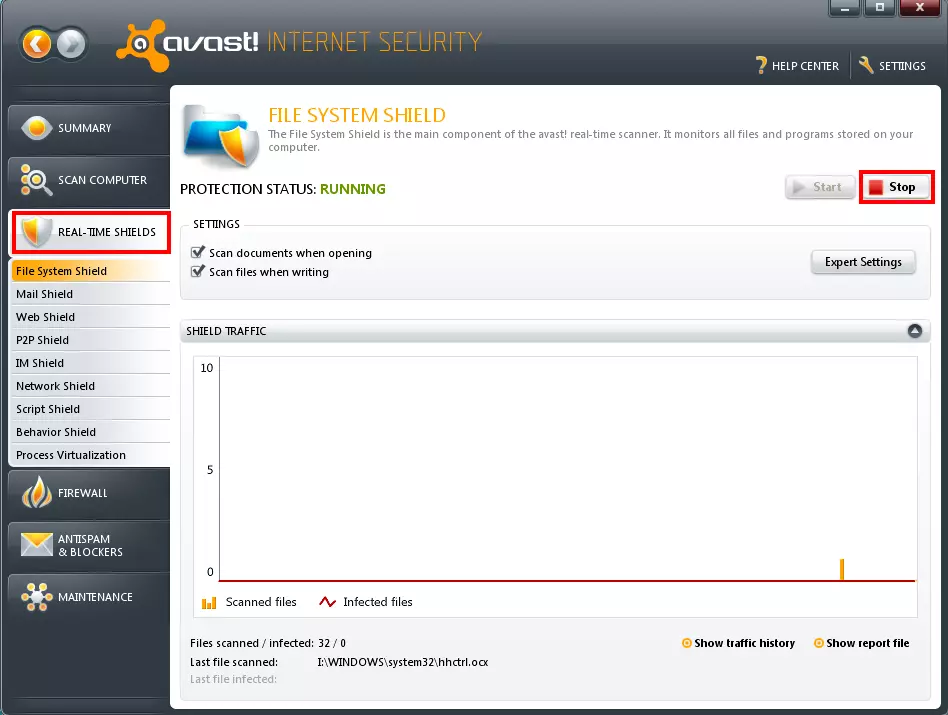Image resolution: width=948 pixels, height=715 pixels.
Task: Show traffic history link
Action: 744,643
